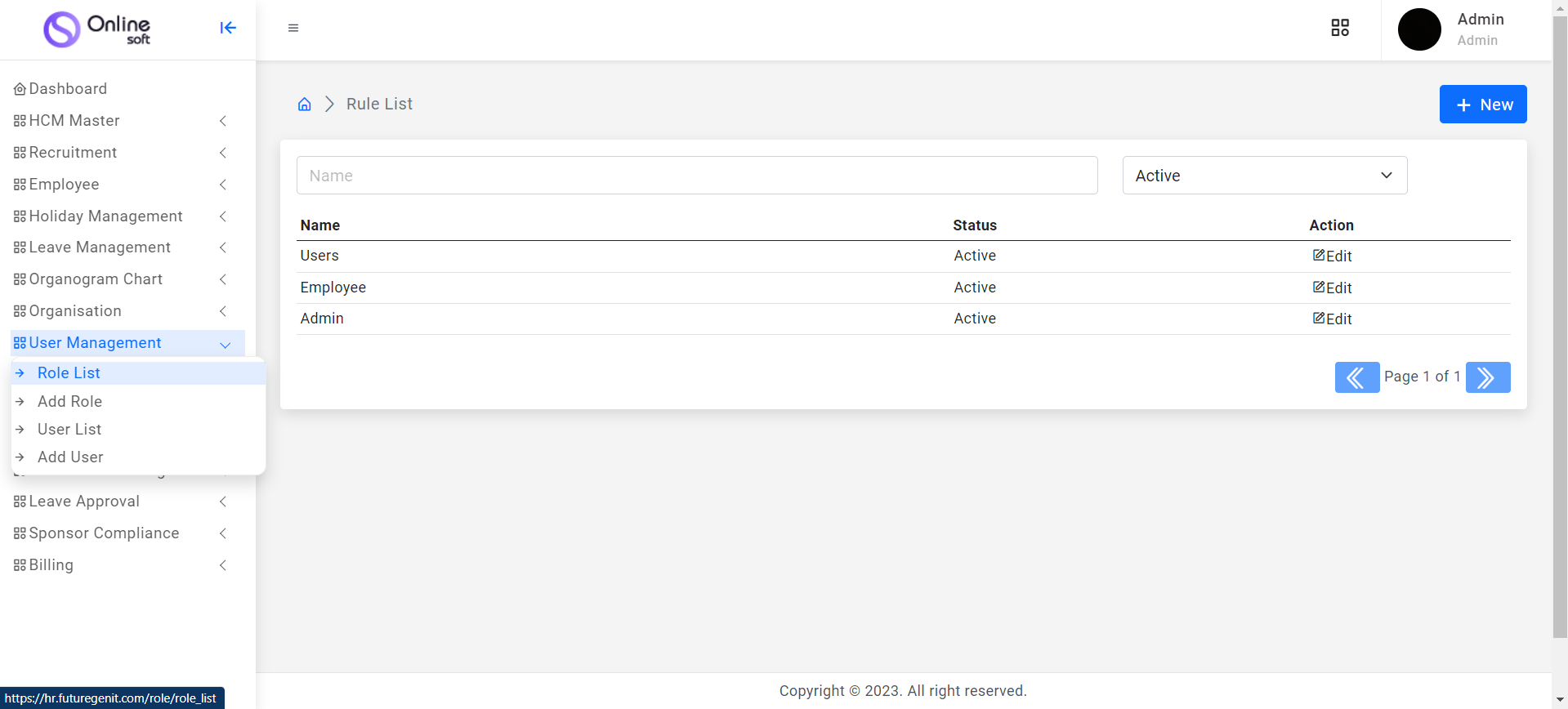
Task: Expand the HCM Master menu
Action: click(118, 121)
